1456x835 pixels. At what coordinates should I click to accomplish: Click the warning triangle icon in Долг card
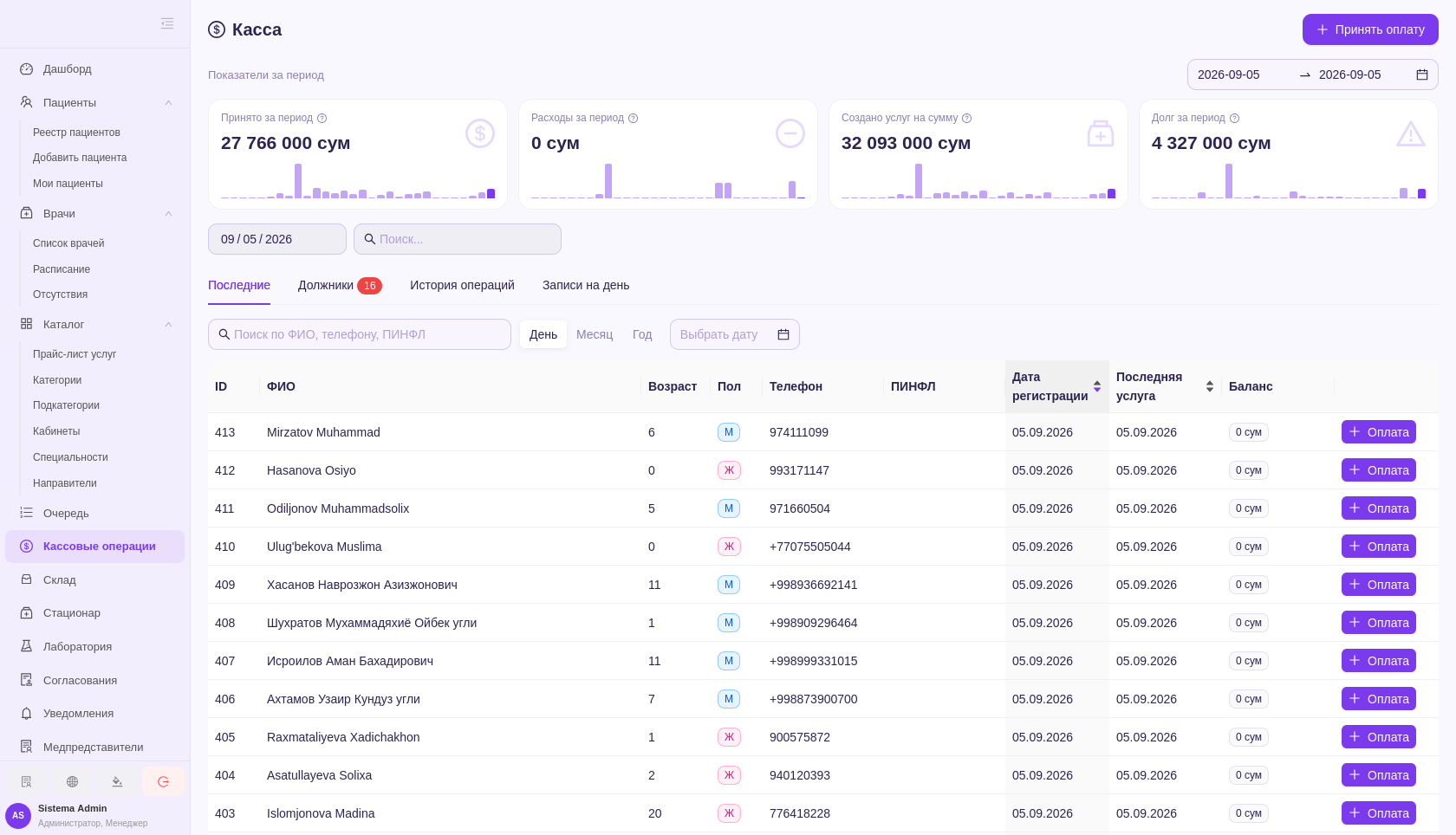[x=1411, y=133]
